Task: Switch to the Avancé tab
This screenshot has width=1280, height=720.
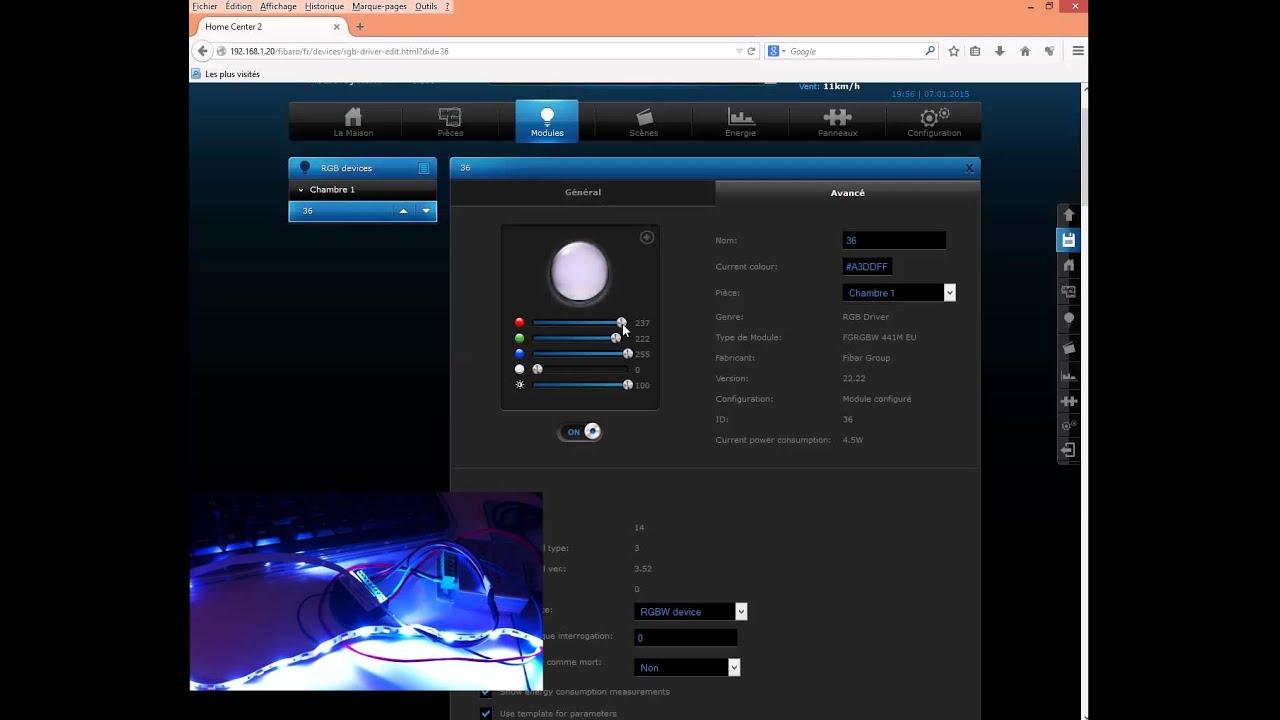Action: [x=848, y=193]
